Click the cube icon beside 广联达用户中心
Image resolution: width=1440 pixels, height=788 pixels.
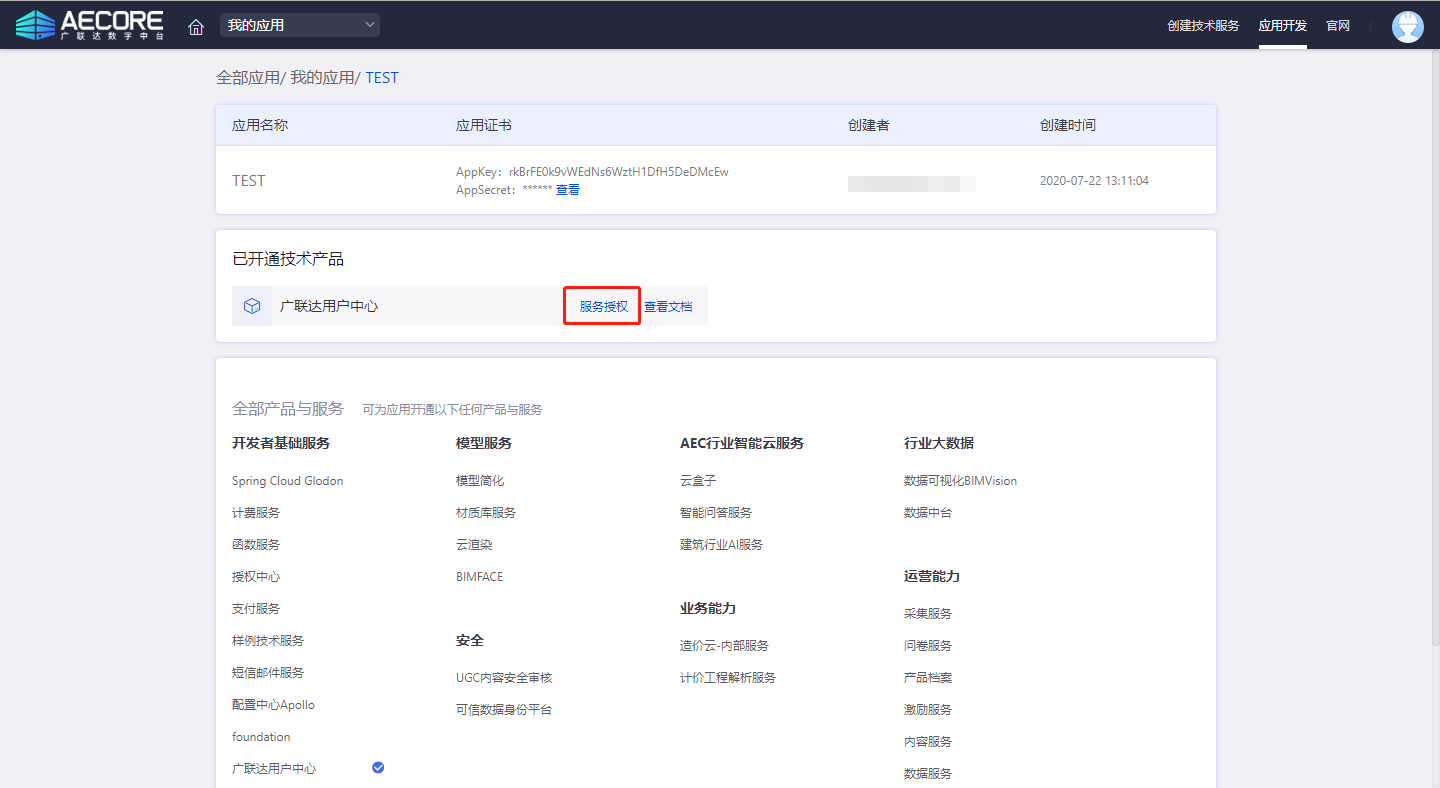252,306
